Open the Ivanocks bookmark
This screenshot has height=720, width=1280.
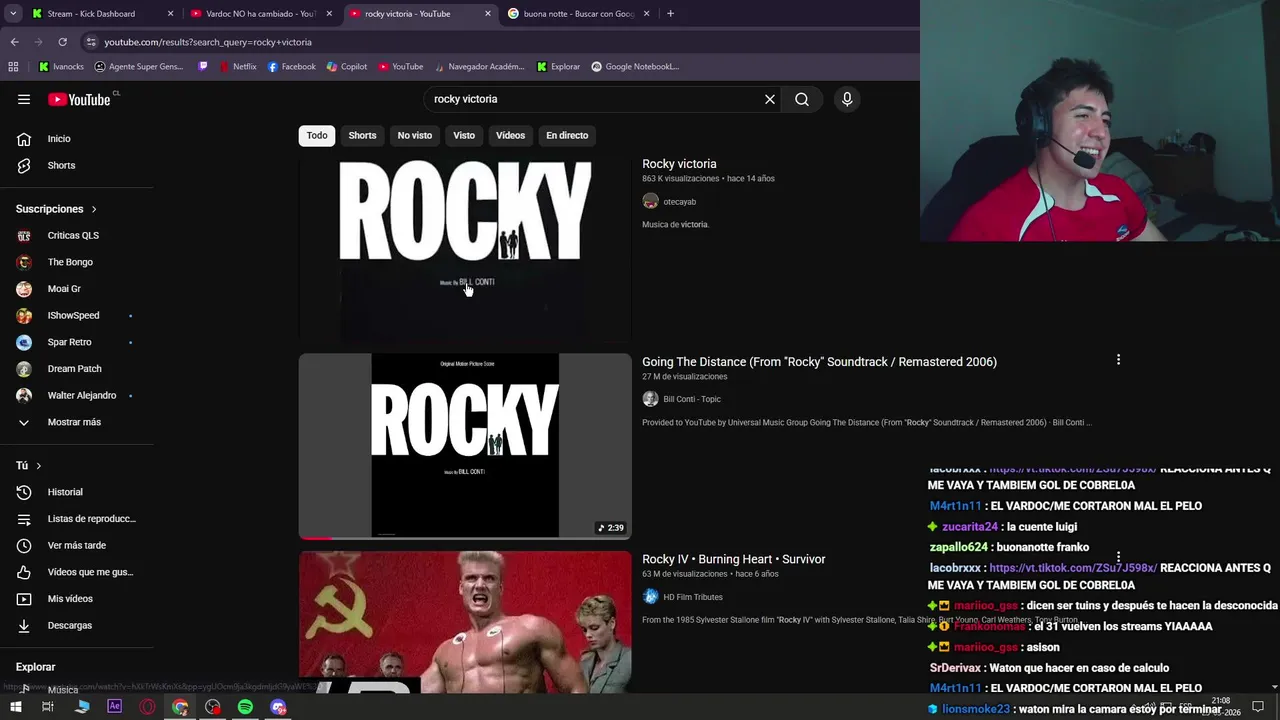pyautogui.click(x=61, y=67)
